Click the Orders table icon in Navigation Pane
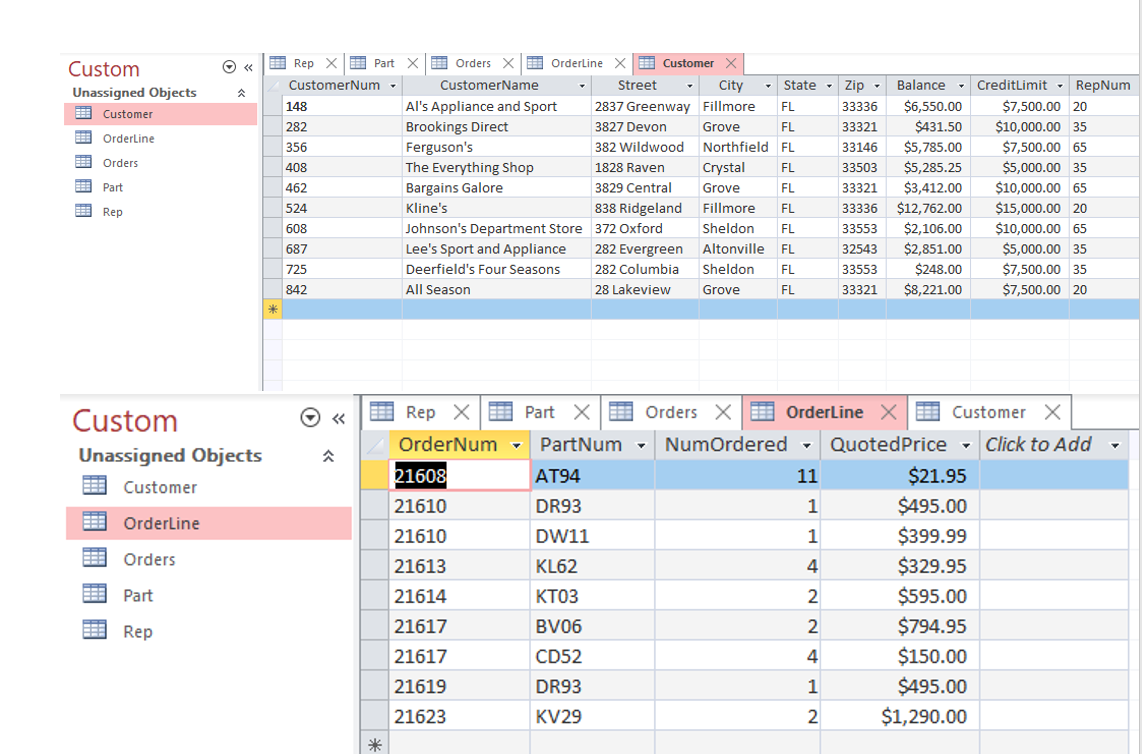Image resolution: width=1142 pixels, height=754 pixels. point(84,162)
